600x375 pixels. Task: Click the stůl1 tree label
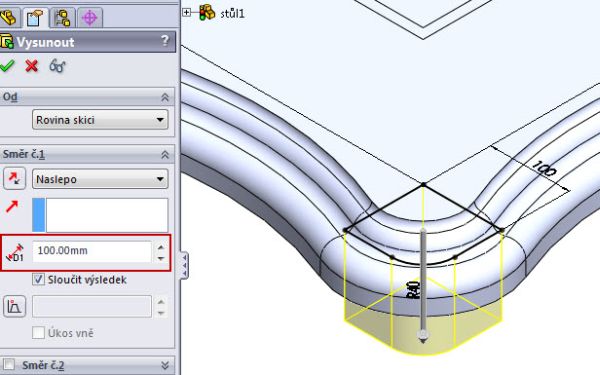point(232,13)
